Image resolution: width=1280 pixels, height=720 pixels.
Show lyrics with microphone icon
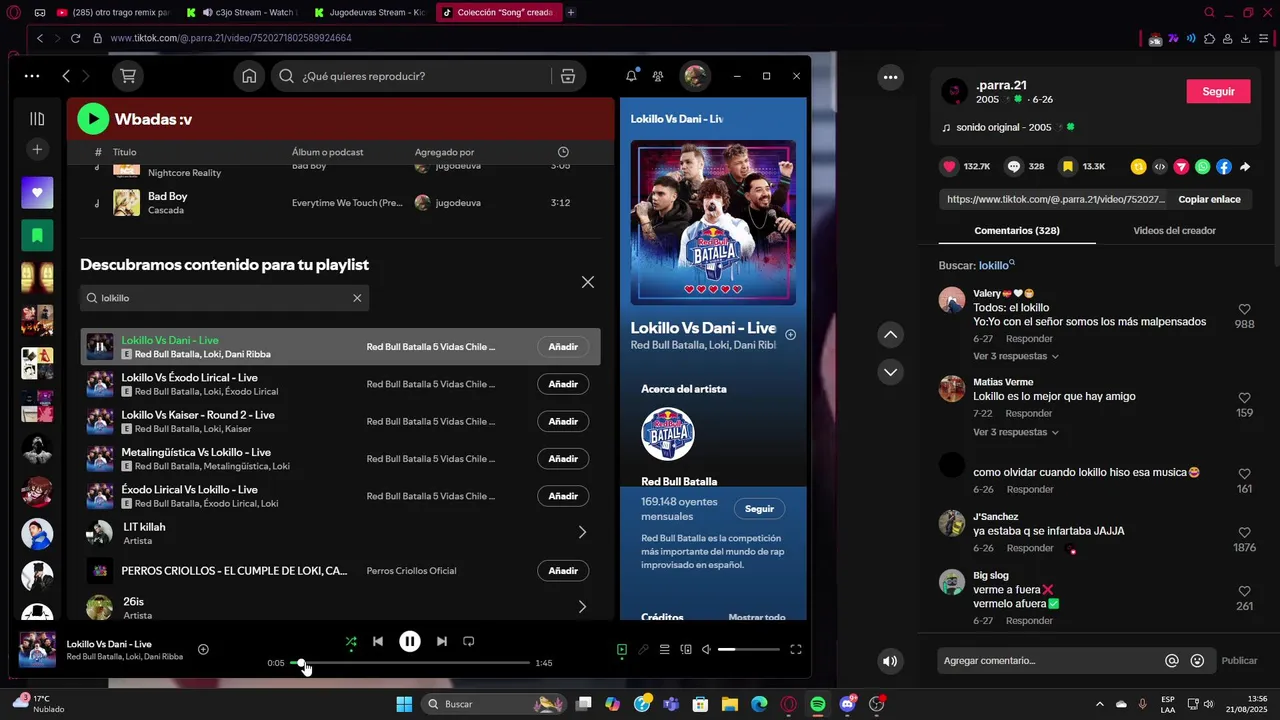pos(643,650)
